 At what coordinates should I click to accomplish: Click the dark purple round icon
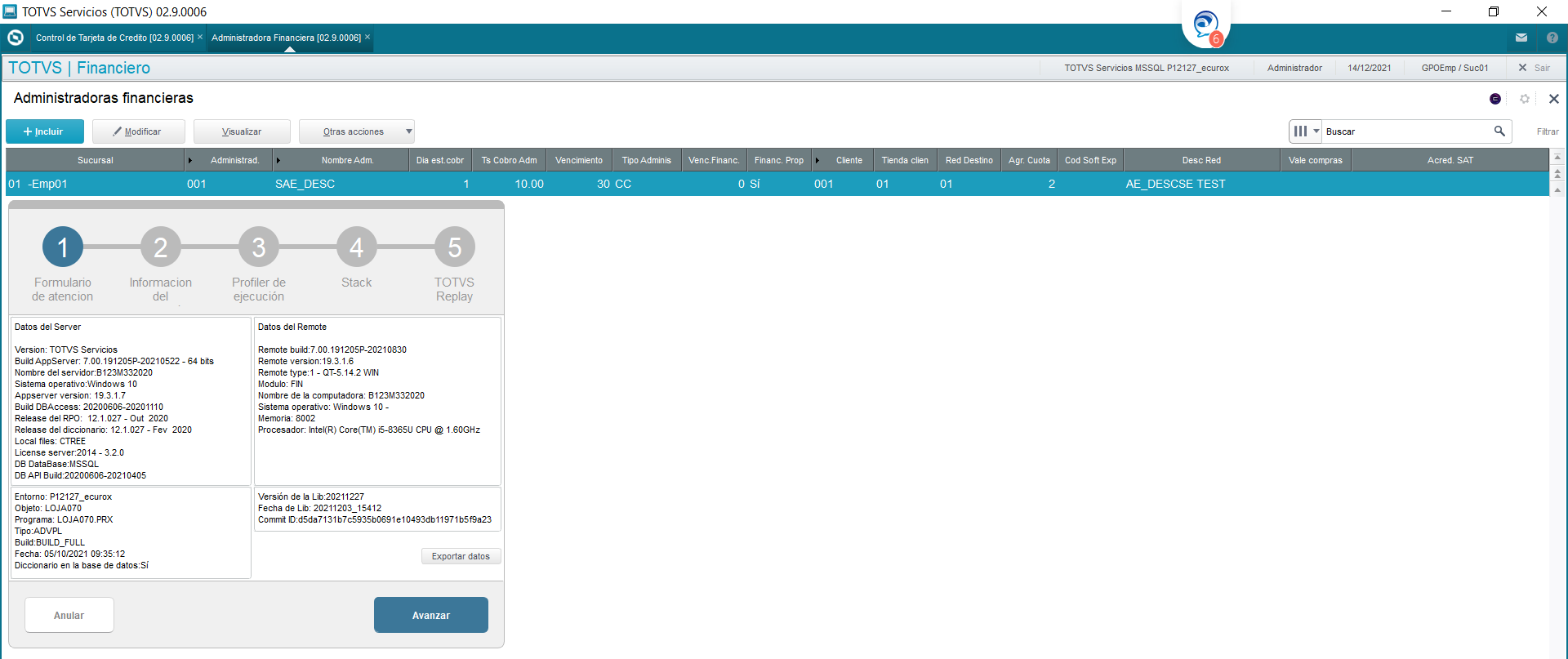click(x=1495, y=99)
